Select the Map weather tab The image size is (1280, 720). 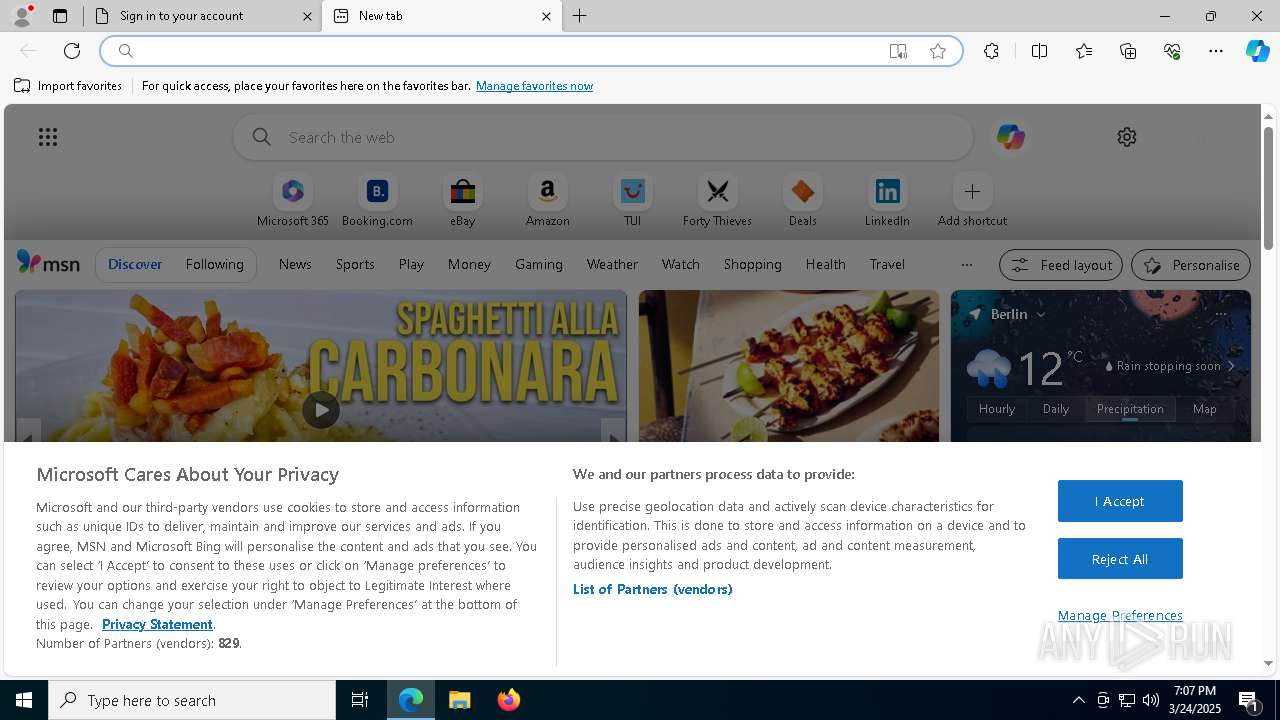(x=1205, y=409)
